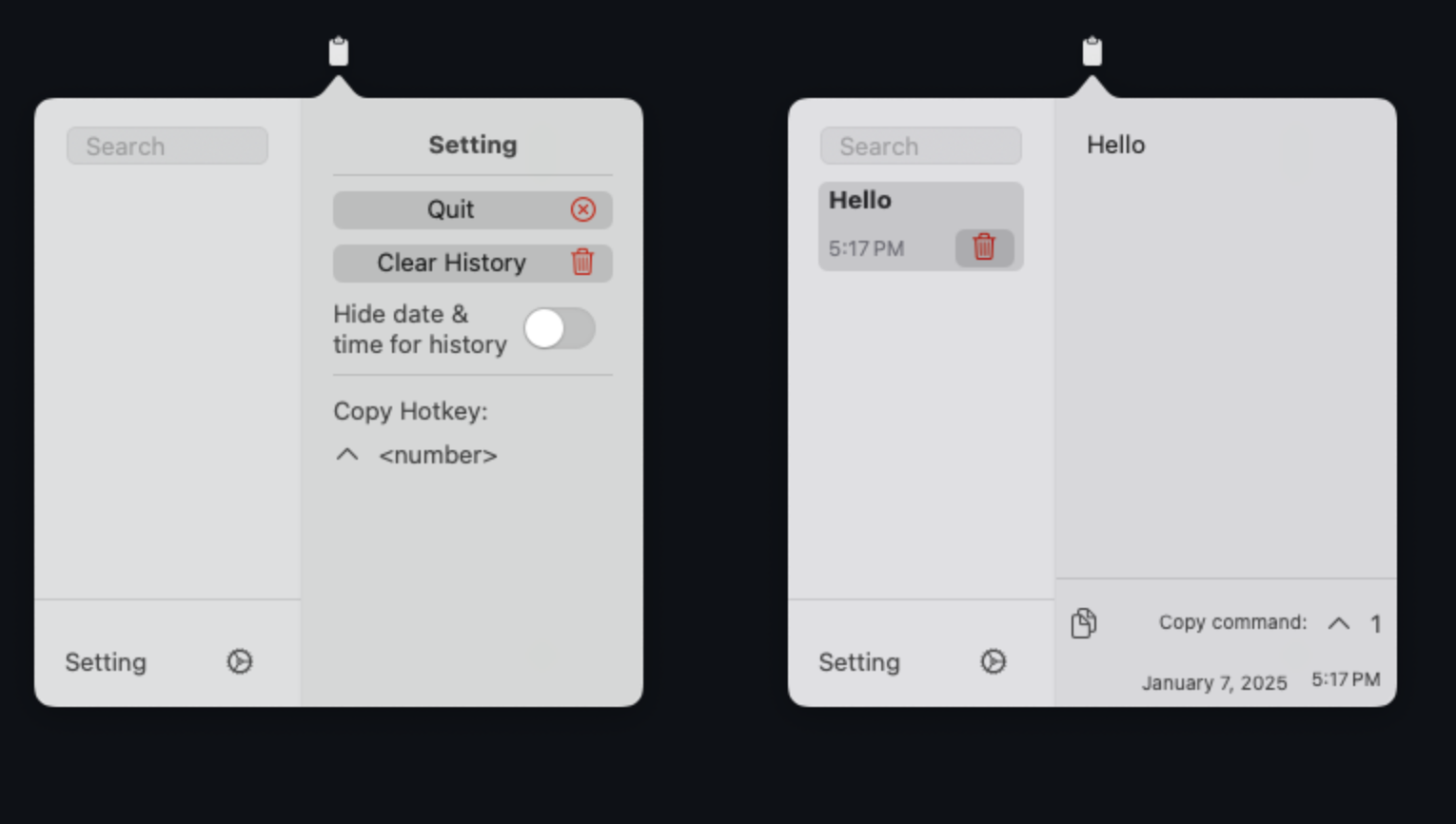
Task: Click the copy icon beside Copy command
Action: click(1083, 623)
